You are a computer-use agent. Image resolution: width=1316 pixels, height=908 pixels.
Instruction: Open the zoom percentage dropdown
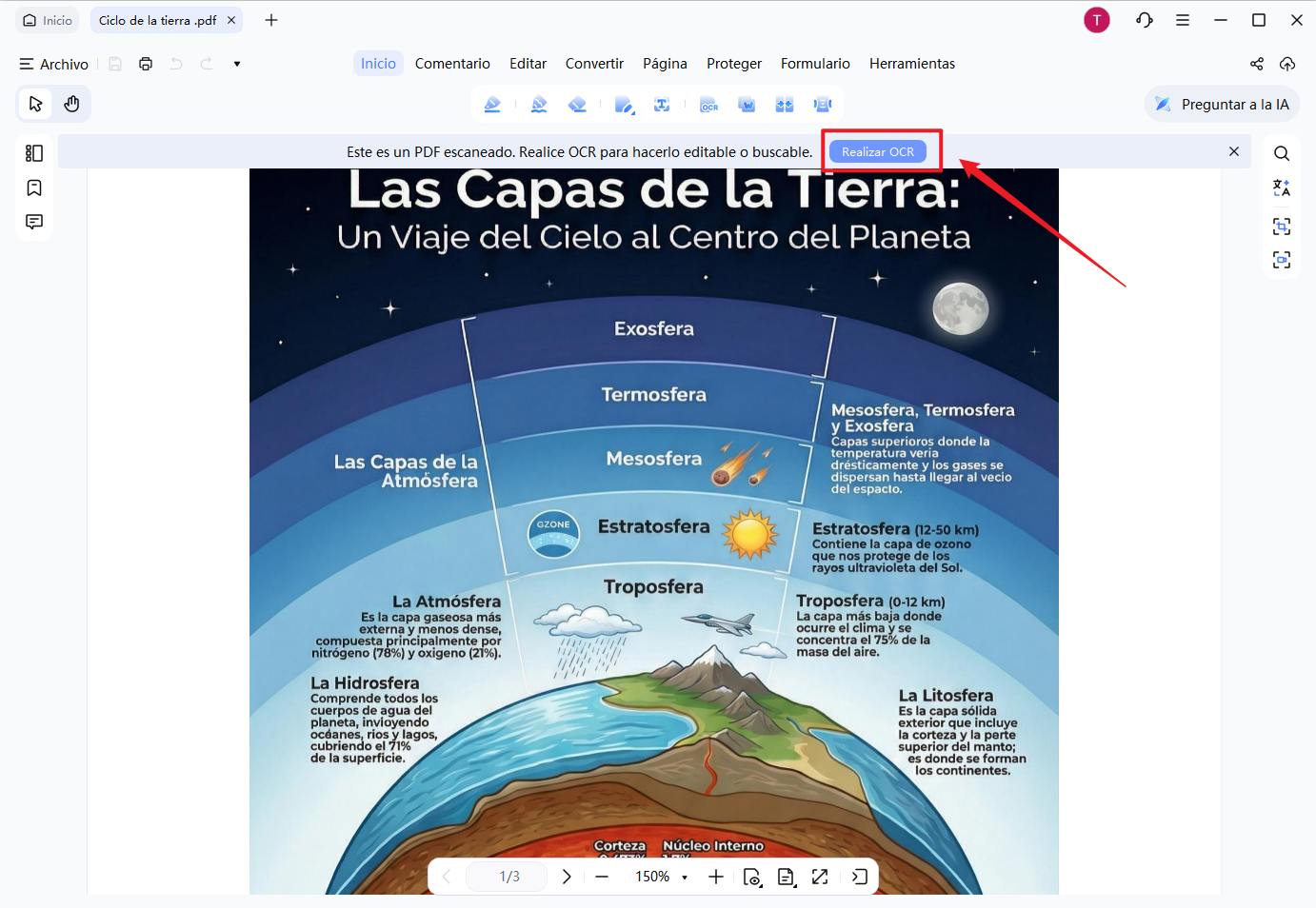tap(685, 877)
